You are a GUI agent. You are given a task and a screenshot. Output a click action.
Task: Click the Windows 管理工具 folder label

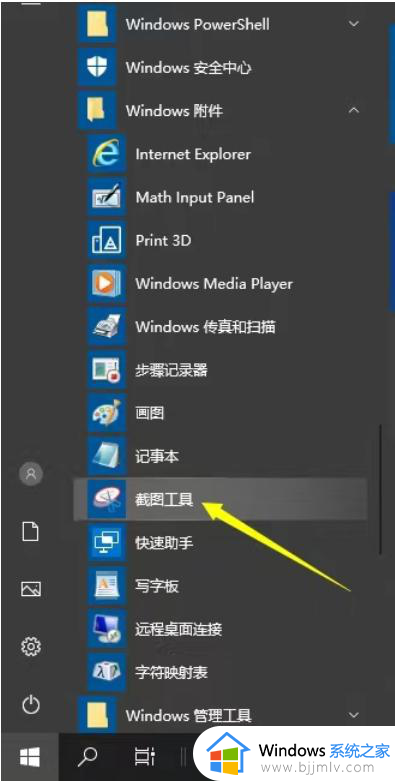tap(188, 716)
